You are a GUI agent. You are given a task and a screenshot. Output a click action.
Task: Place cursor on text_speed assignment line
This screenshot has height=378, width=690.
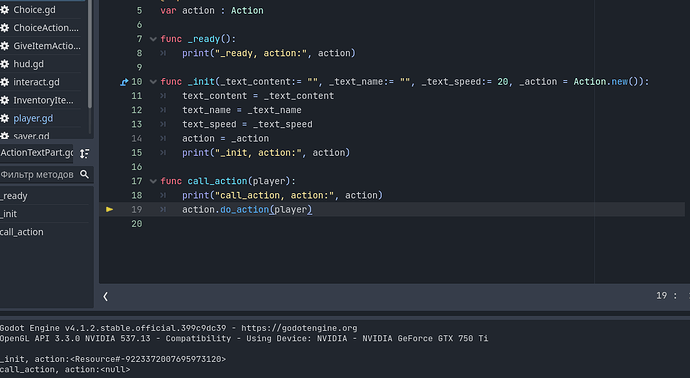(x=247, y=124)
